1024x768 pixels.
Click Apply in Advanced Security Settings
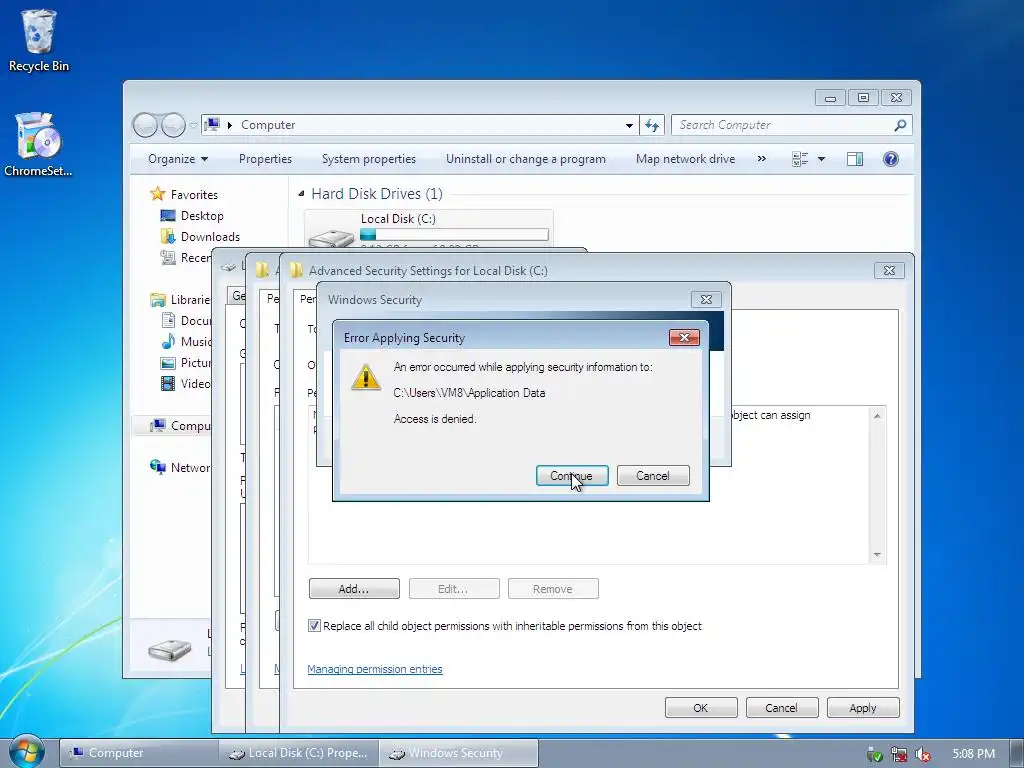coord(863,708)
